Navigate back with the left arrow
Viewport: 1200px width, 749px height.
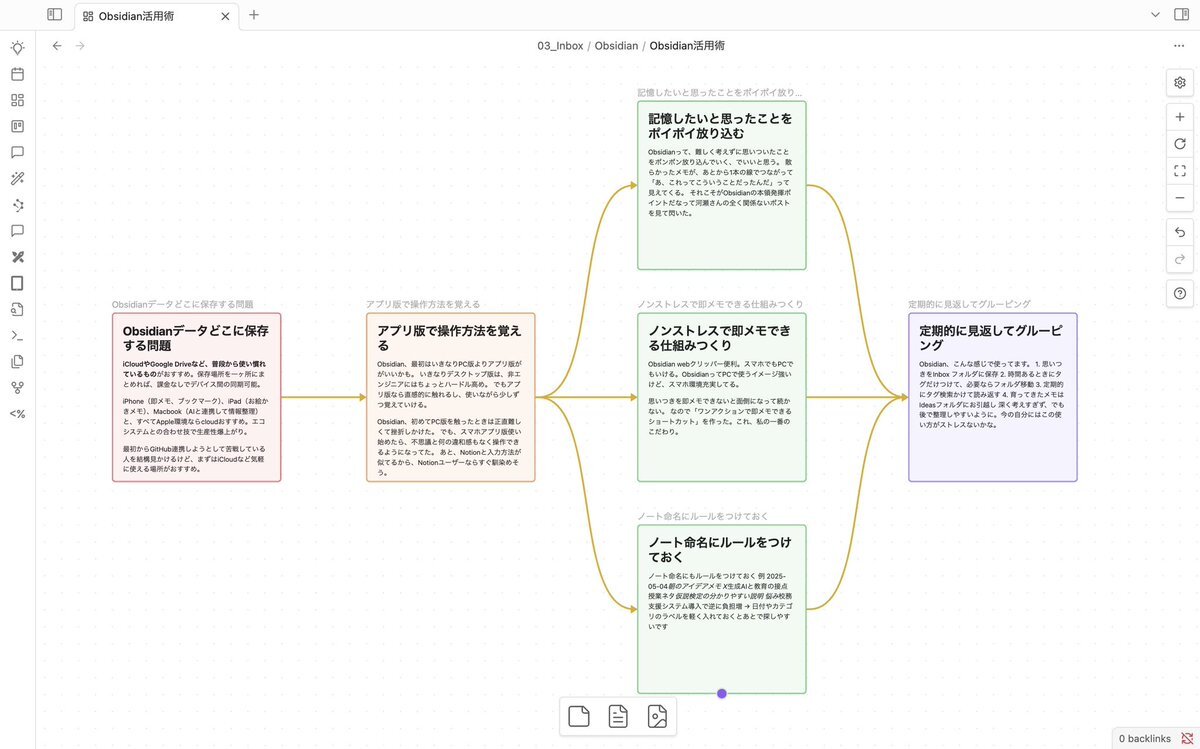[57, 46]
